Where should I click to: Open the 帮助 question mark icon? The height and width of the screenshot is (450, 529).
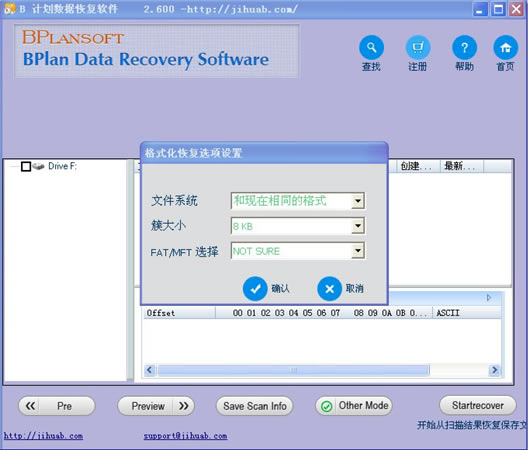coord(465,48)
